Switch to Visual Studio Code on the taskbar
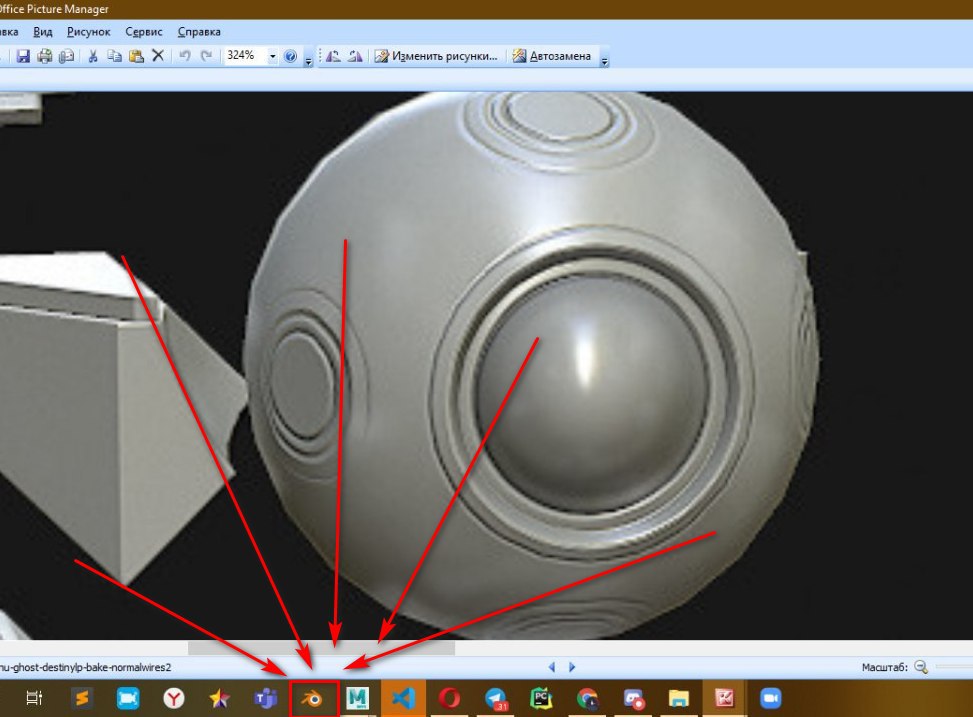 click(403, 698)
